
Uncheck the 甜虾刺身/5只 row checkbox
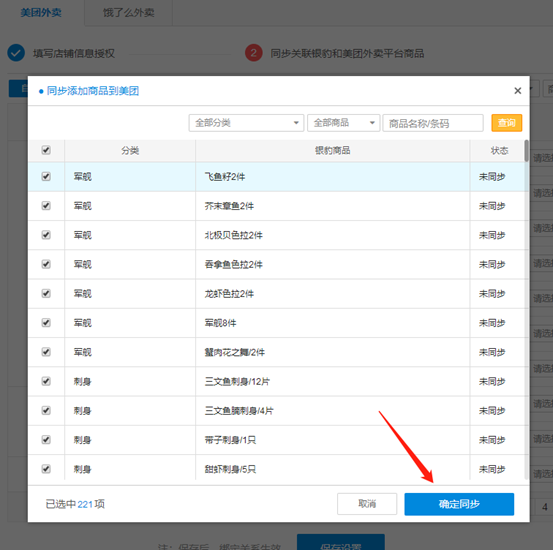click(46, 469)
